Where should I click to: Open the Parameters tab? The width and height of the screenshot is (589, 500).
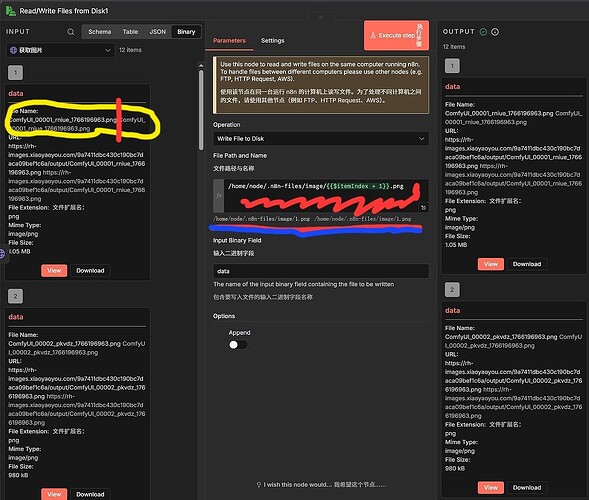tap(229, 41)
